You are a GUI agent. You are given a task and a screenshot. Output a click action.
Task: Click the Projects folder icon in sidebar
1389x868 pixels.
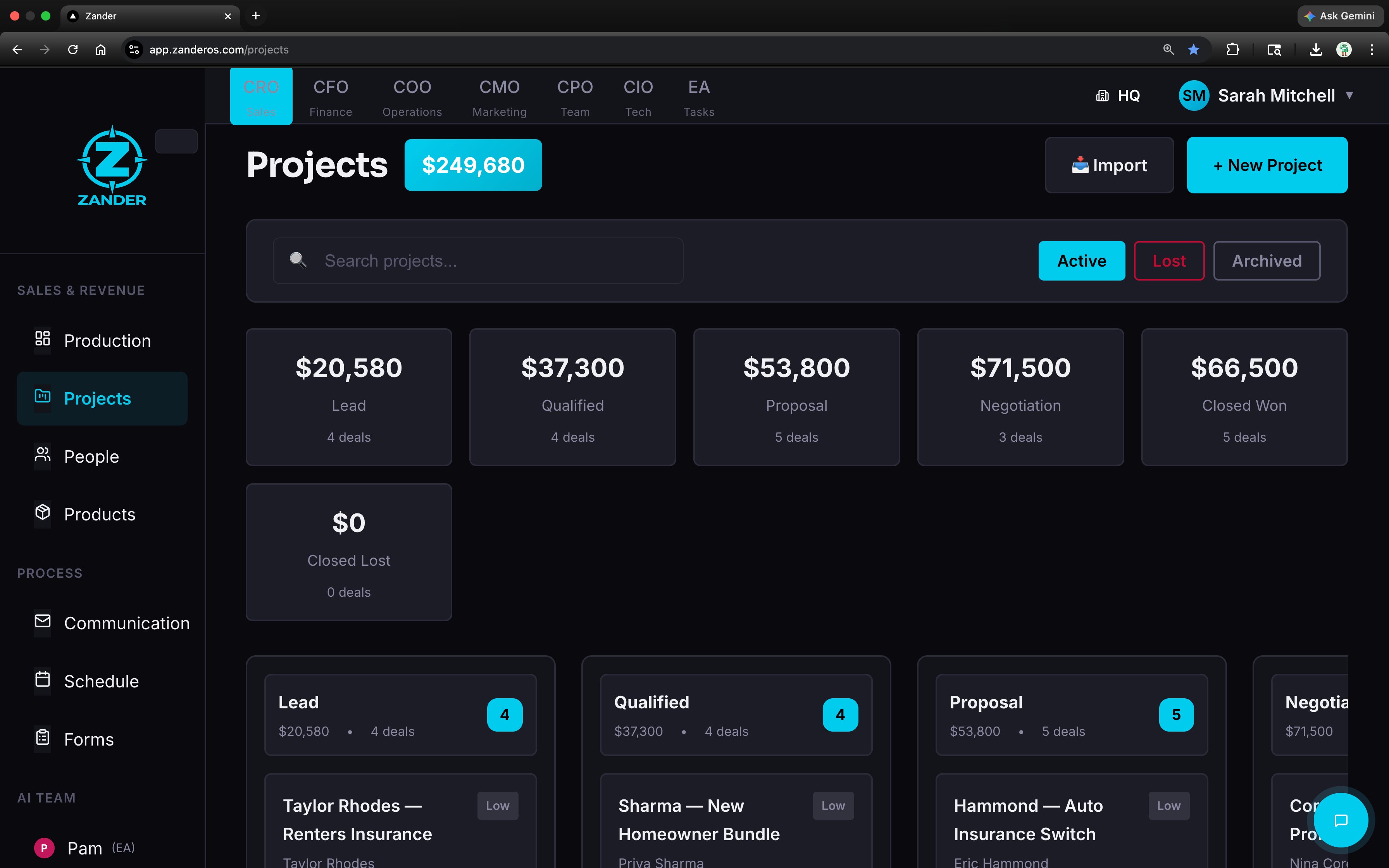pos(43,396)
